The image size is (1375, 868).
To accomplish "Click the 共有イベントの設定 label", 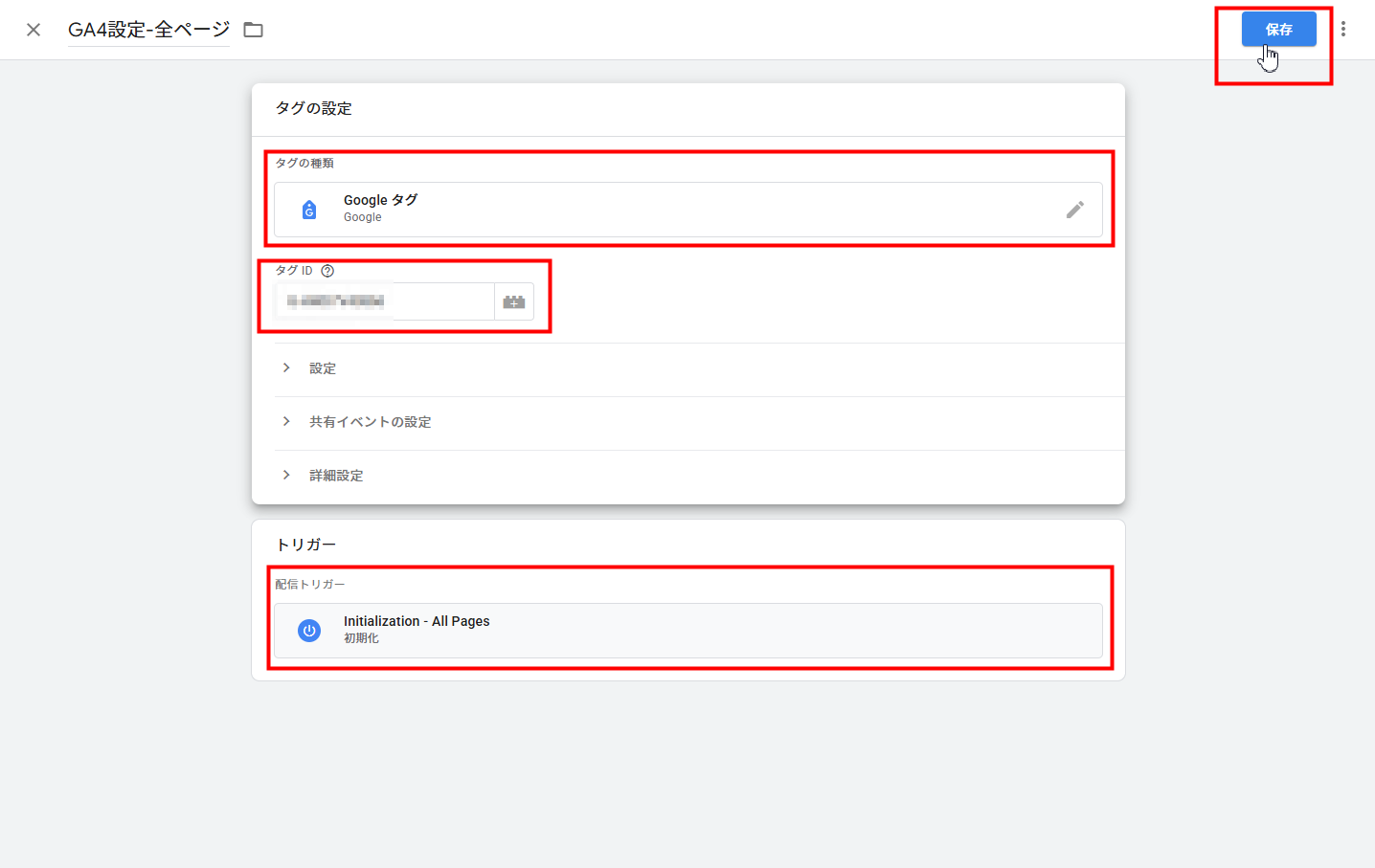I will click(370, 422).
